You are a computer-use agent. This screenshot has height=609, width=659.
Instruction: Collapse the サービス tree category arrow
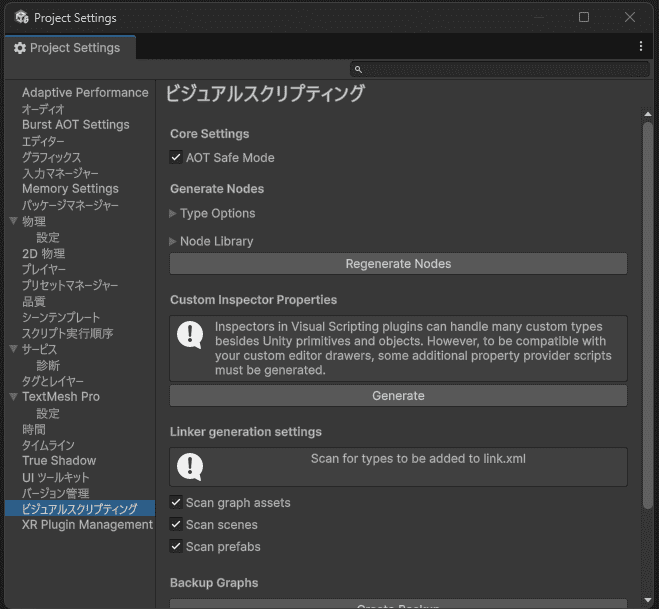point(13,348)
